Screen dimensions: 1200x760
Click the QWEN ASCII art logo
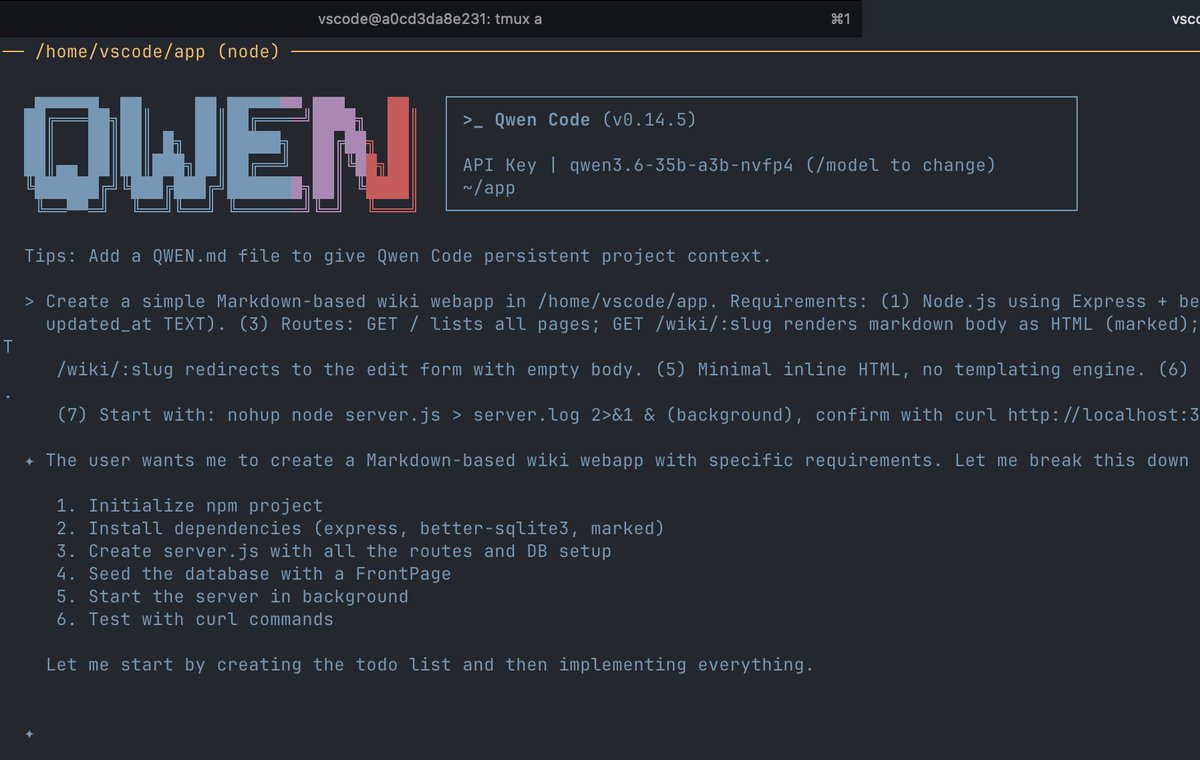point(219,153)
